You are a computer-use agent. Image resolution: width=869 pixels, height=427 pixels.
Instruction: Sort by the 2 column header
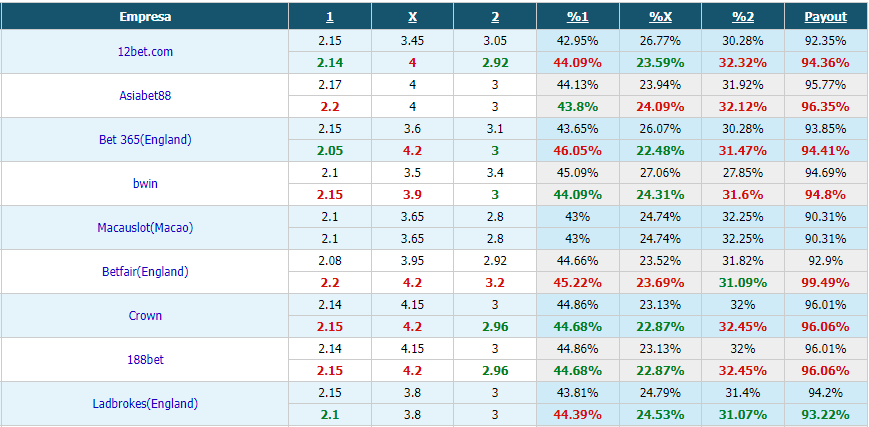click(495, 17)
